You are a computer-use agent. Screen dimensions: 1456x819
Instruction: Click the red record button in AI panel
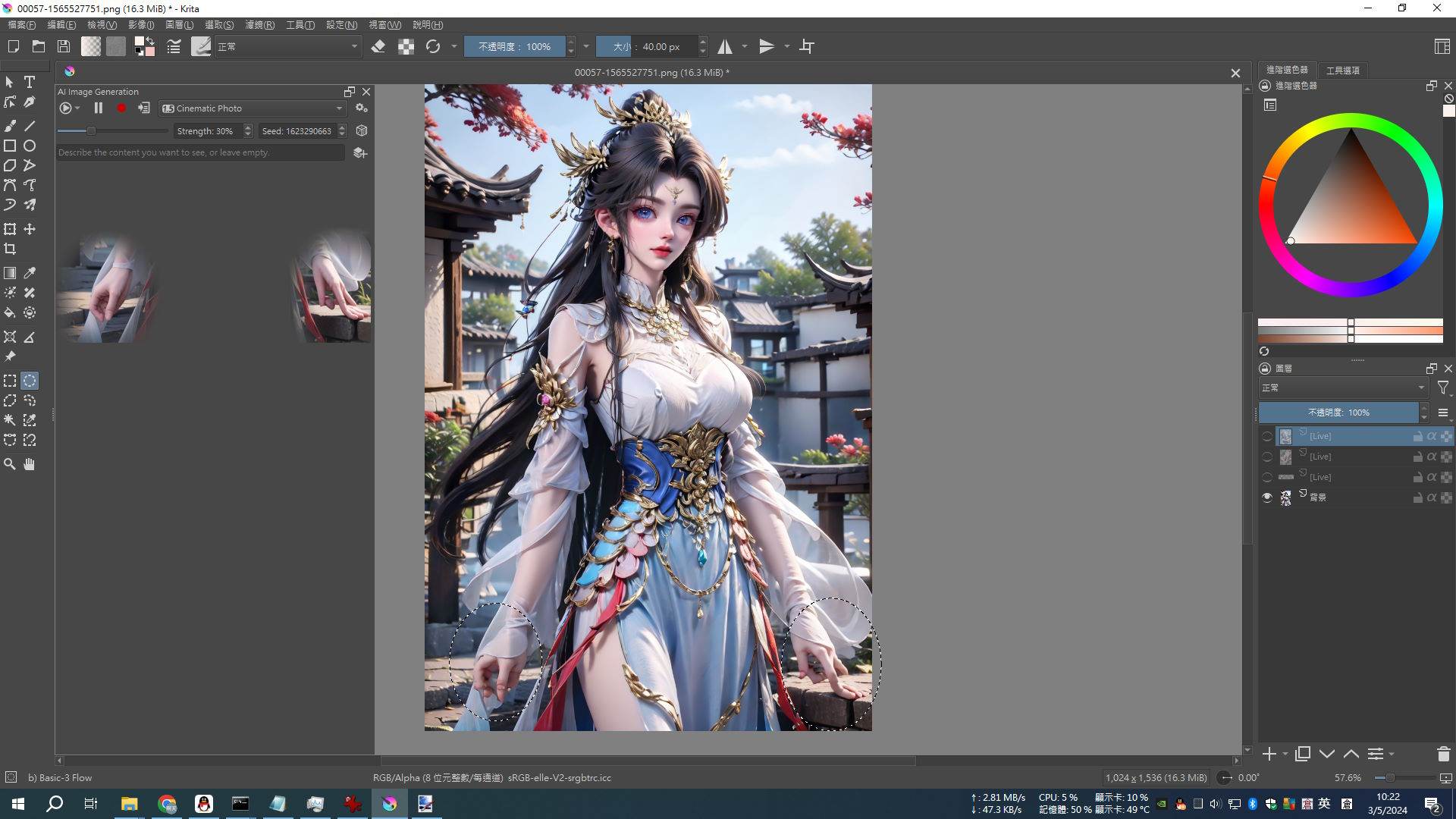[121, 108]
